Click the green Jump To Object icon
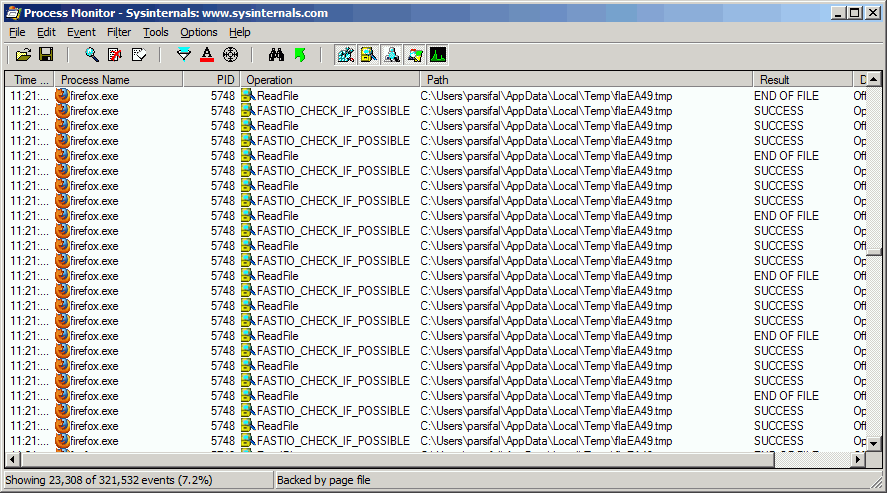The width and height of the screenshot is (887, 493). 300,55
